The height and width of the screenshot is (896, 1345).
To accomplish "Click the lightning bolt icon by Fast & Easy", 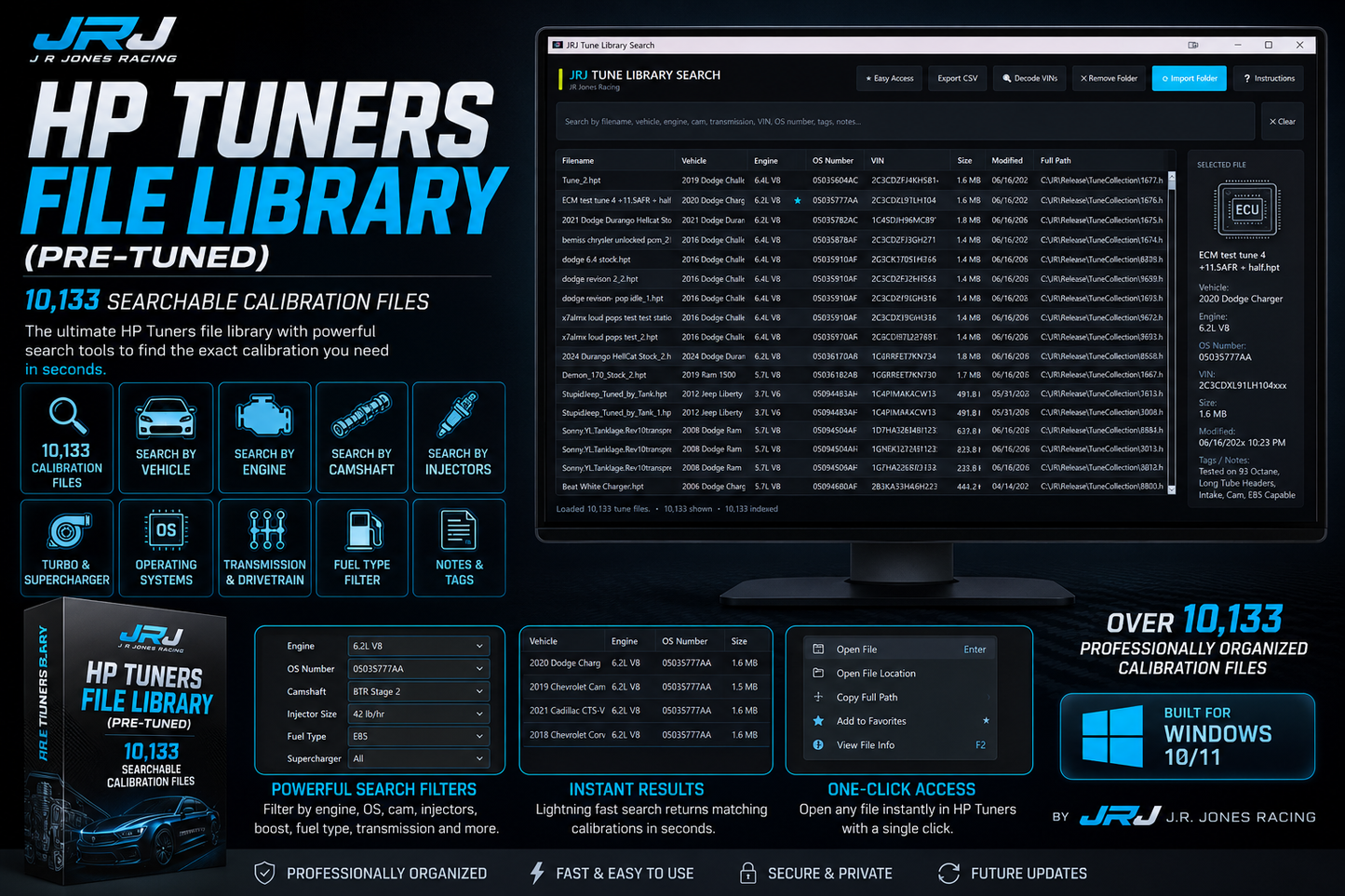I will click(x=536, y=873).
